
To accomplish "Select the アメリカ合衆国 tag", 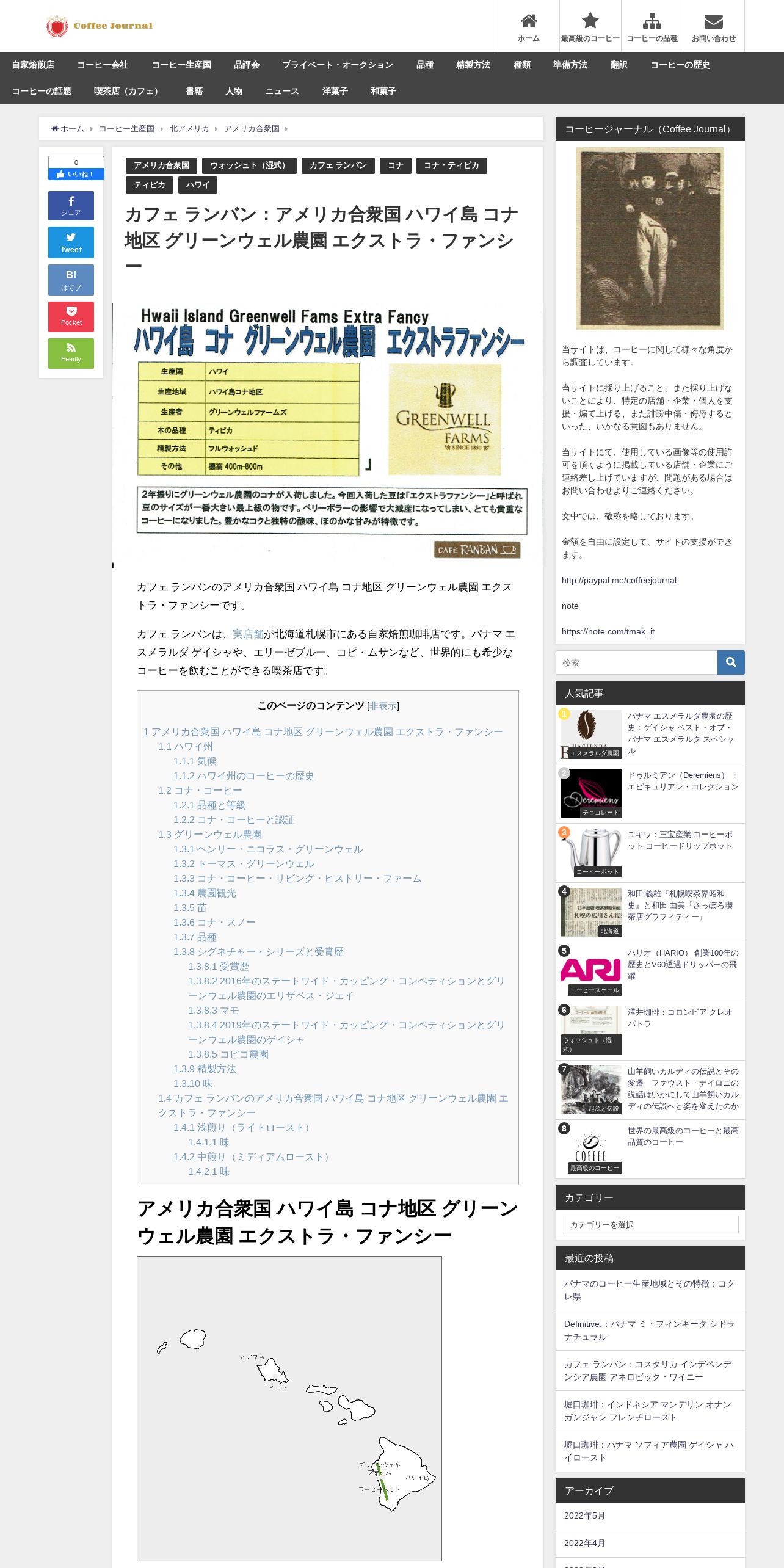I will point(161,165).
